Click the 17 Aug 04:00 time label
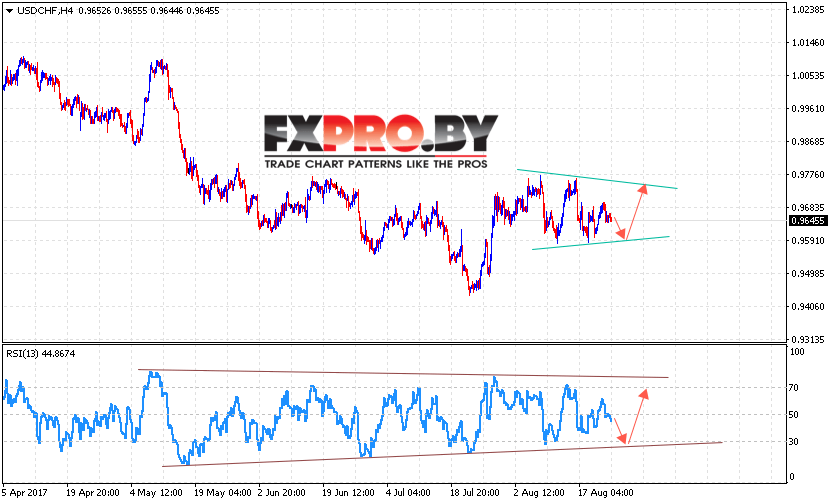The image size is (829, 504). pyautogui.click(x=605, y=493)
